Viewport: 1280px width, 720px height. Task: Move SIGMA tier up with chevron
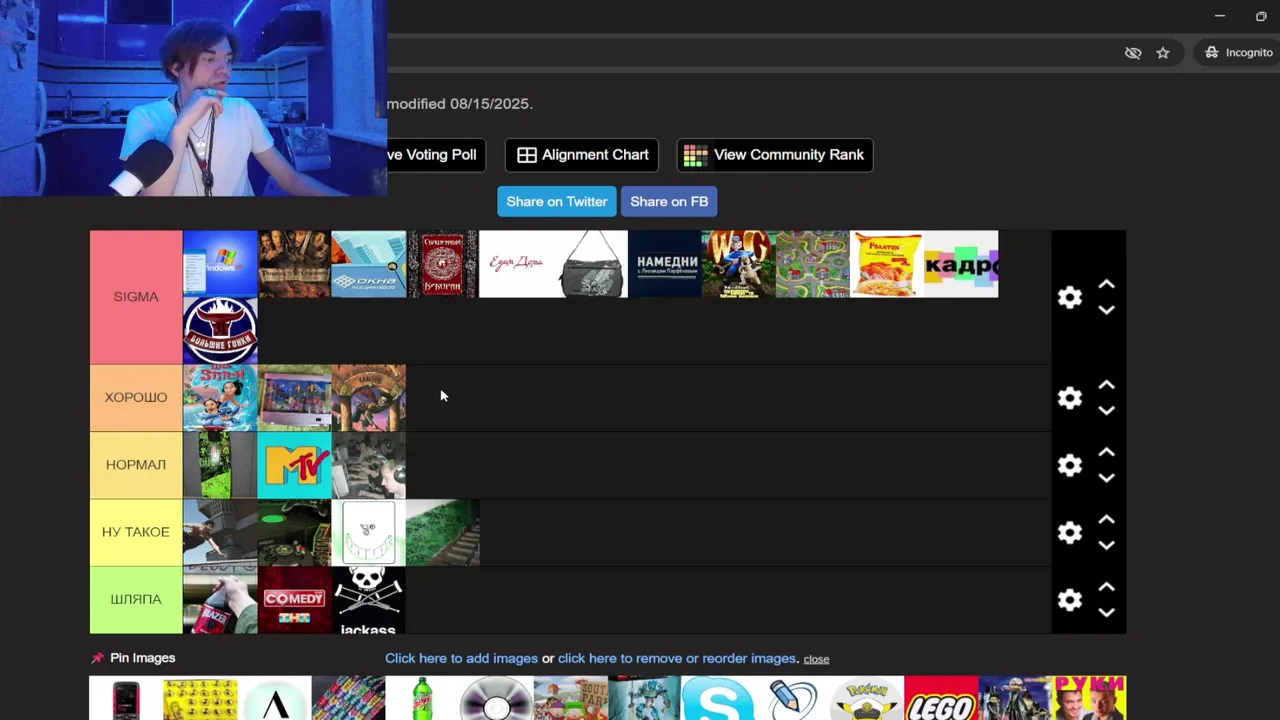coord(1106,285)
